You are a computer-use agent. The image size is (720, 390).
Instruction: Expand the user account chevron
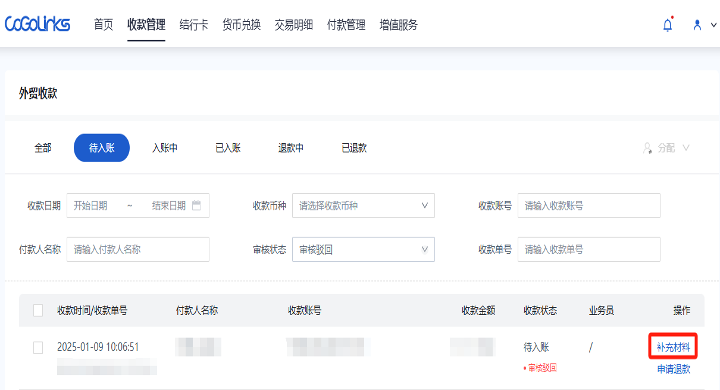(x=714, y=25)
